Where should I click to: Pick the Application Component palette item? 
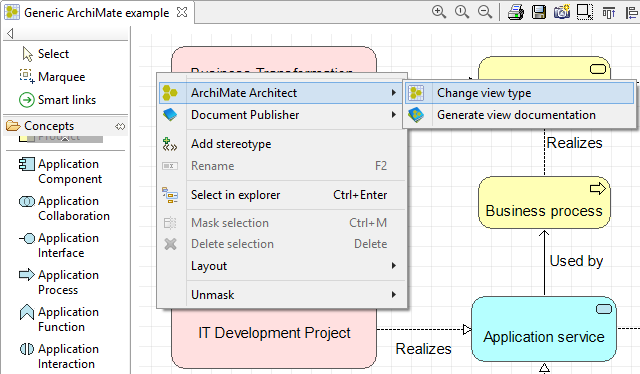[x=60, y=171]
